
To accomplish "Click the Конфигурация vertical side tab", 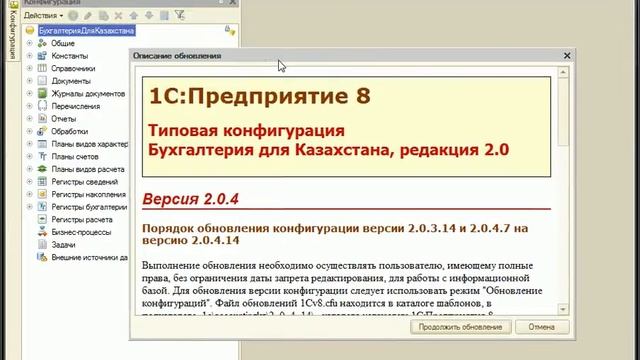I will click(x=13, y=31).
